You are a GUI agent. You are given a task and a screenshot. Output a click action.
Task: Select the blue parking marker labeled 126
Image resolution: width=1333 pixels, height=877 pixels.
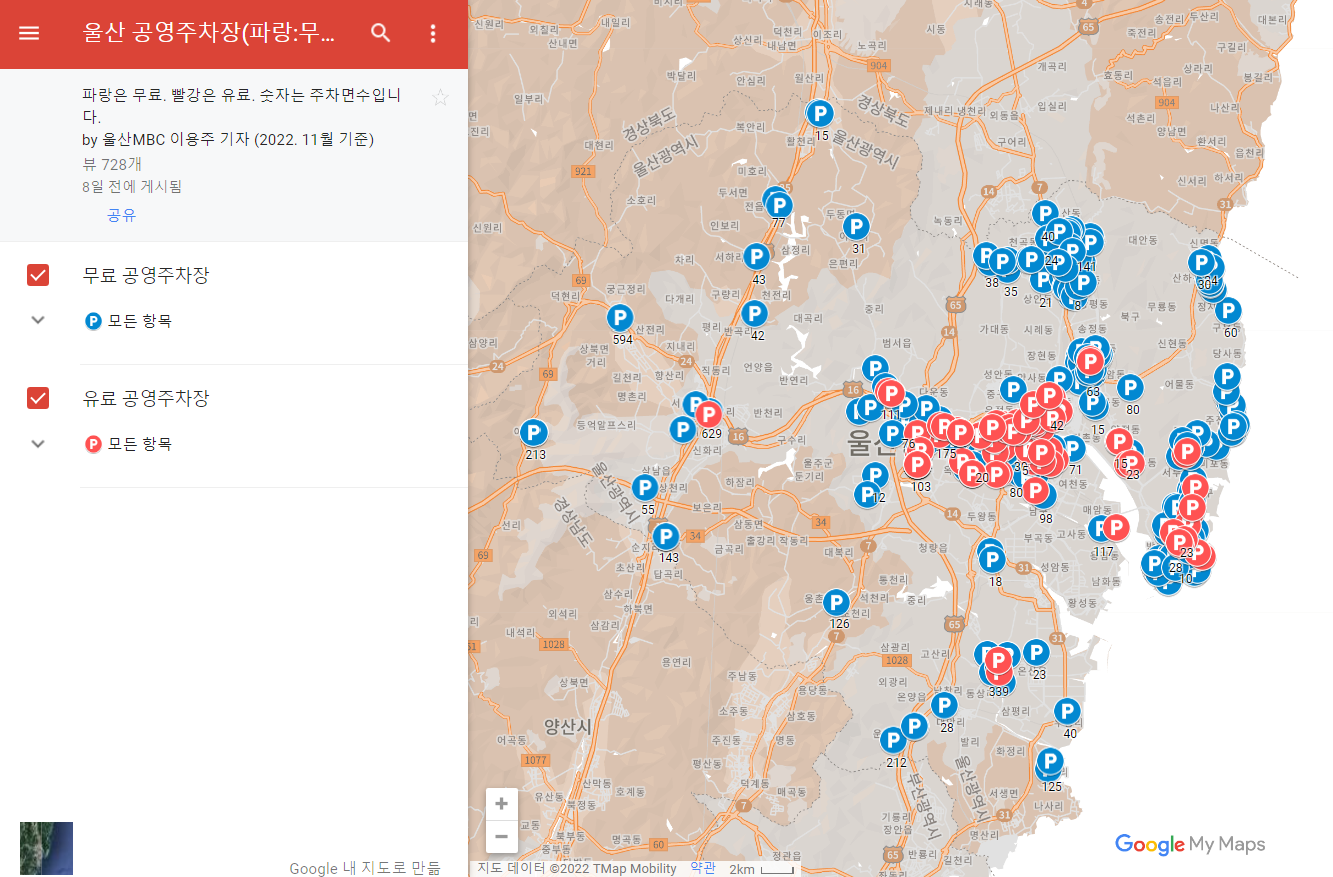click(836, 602)
